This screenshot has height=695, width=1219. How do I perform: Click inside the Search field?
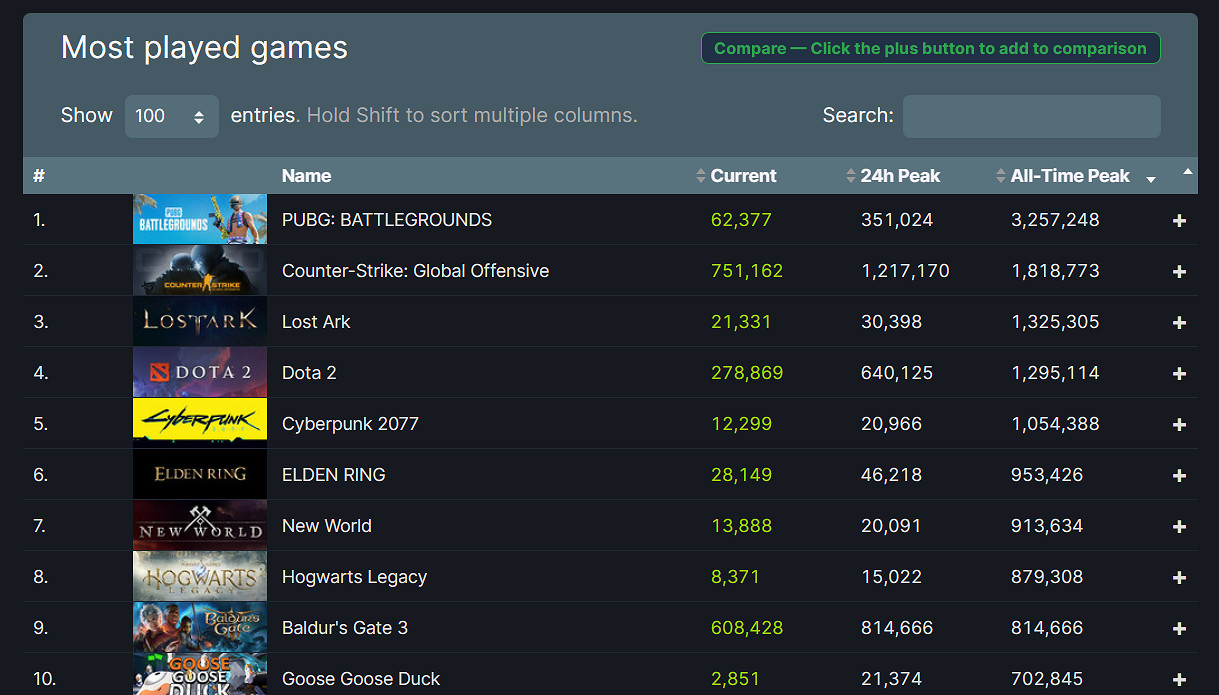click(x=1030, y=116)
